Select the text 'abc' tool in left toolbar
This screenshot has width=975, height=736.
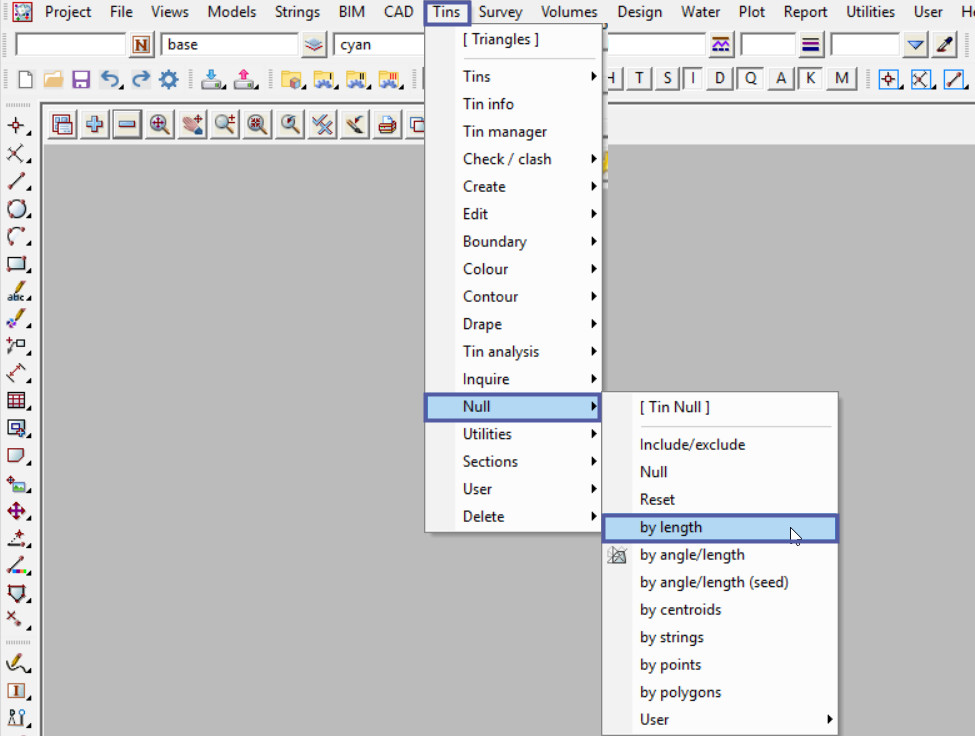(x=17, y=293)
